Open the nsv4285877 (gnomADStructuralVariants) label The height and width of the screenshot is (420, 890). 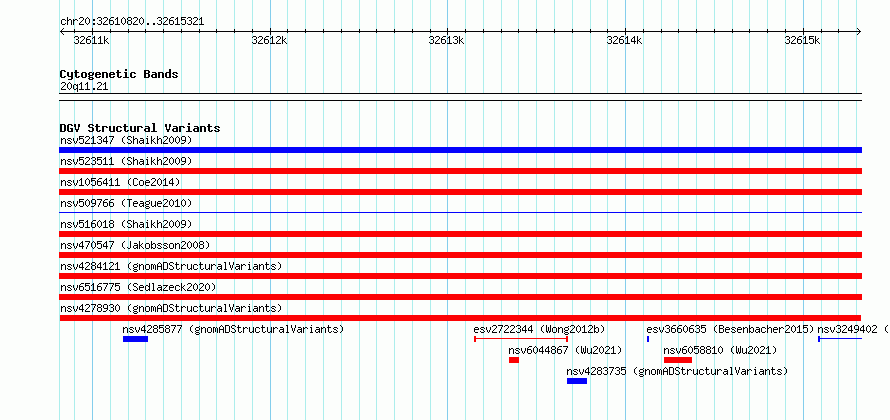(x=233, y=329)
